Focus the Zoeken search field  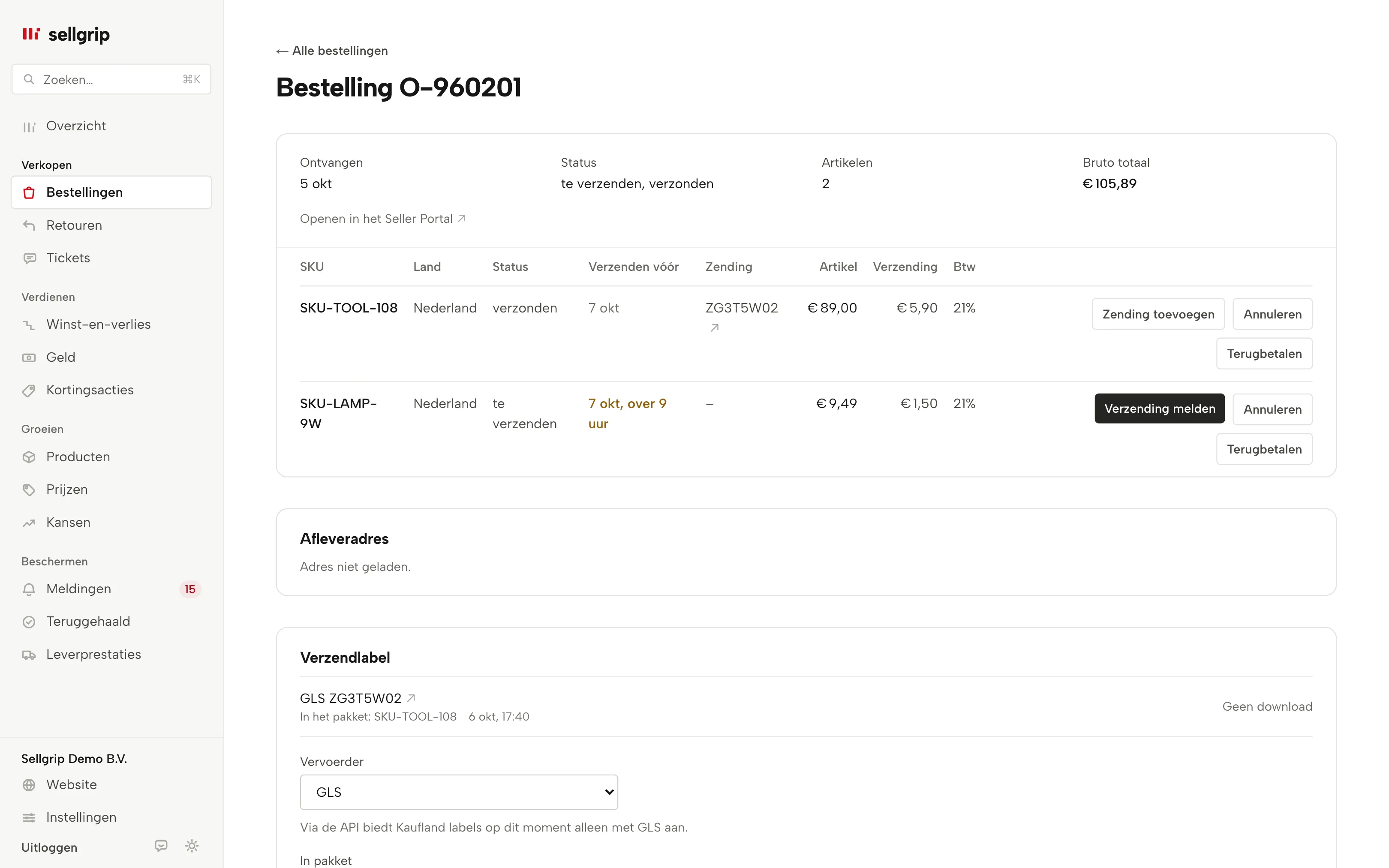[x=111, y=80]
